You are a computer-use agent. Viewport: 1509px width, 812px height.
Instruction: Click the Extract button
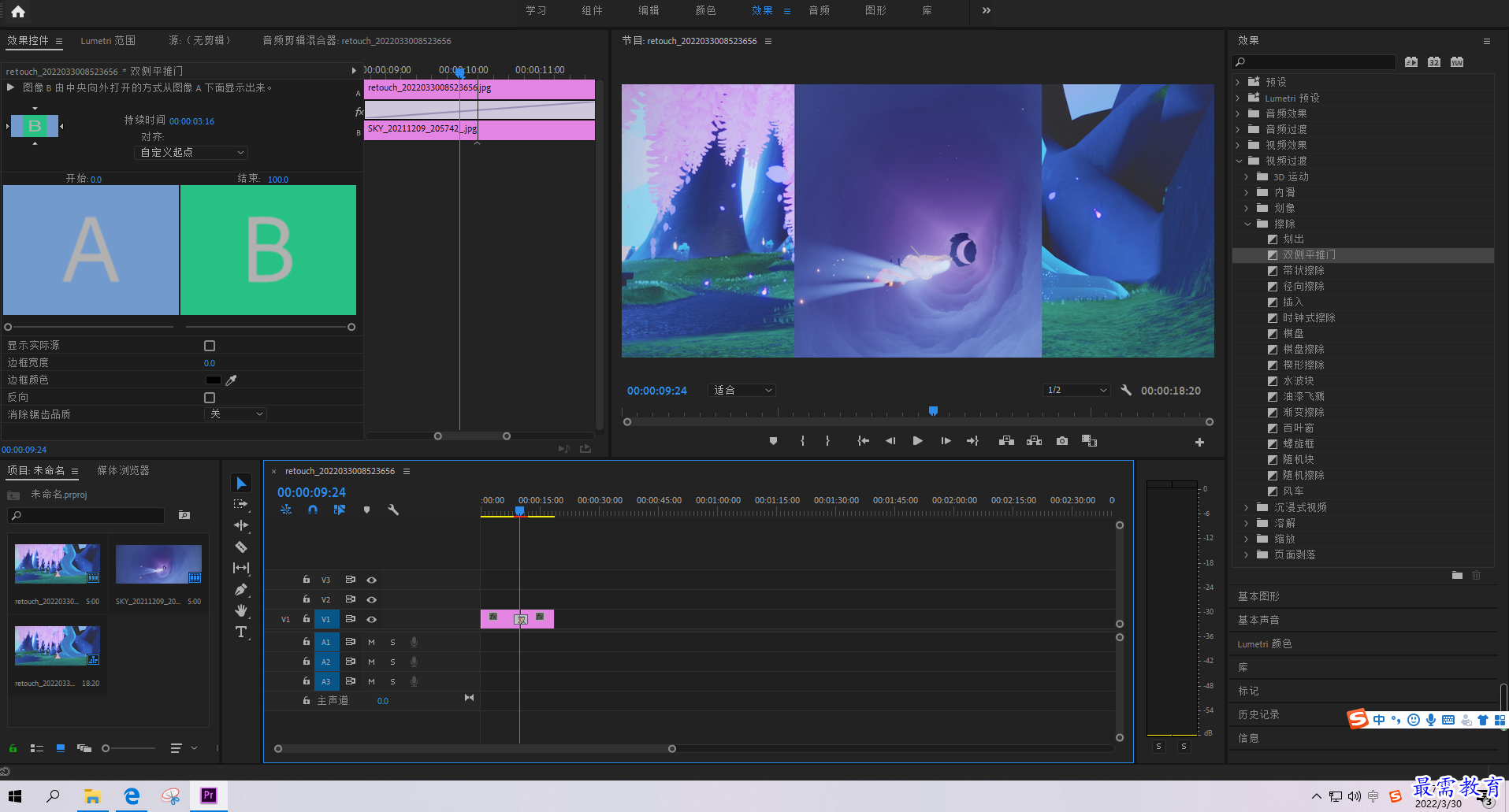pos(1034,441)
